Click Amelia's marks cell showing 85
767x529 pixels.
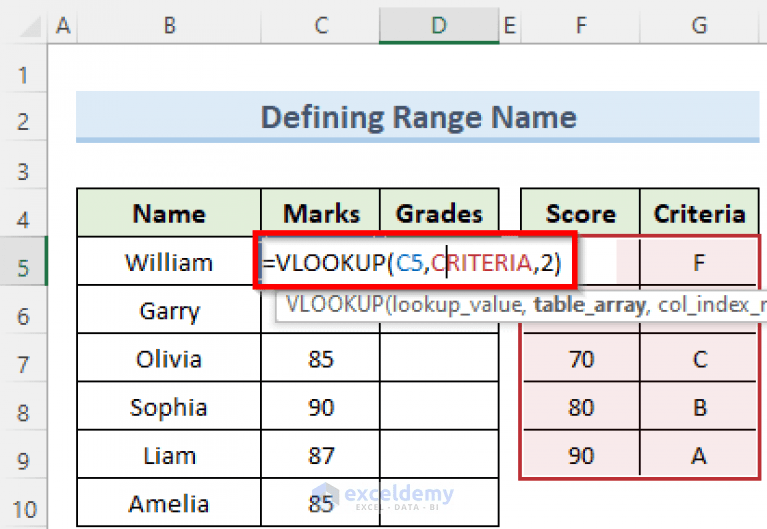(x=320, y=503)
